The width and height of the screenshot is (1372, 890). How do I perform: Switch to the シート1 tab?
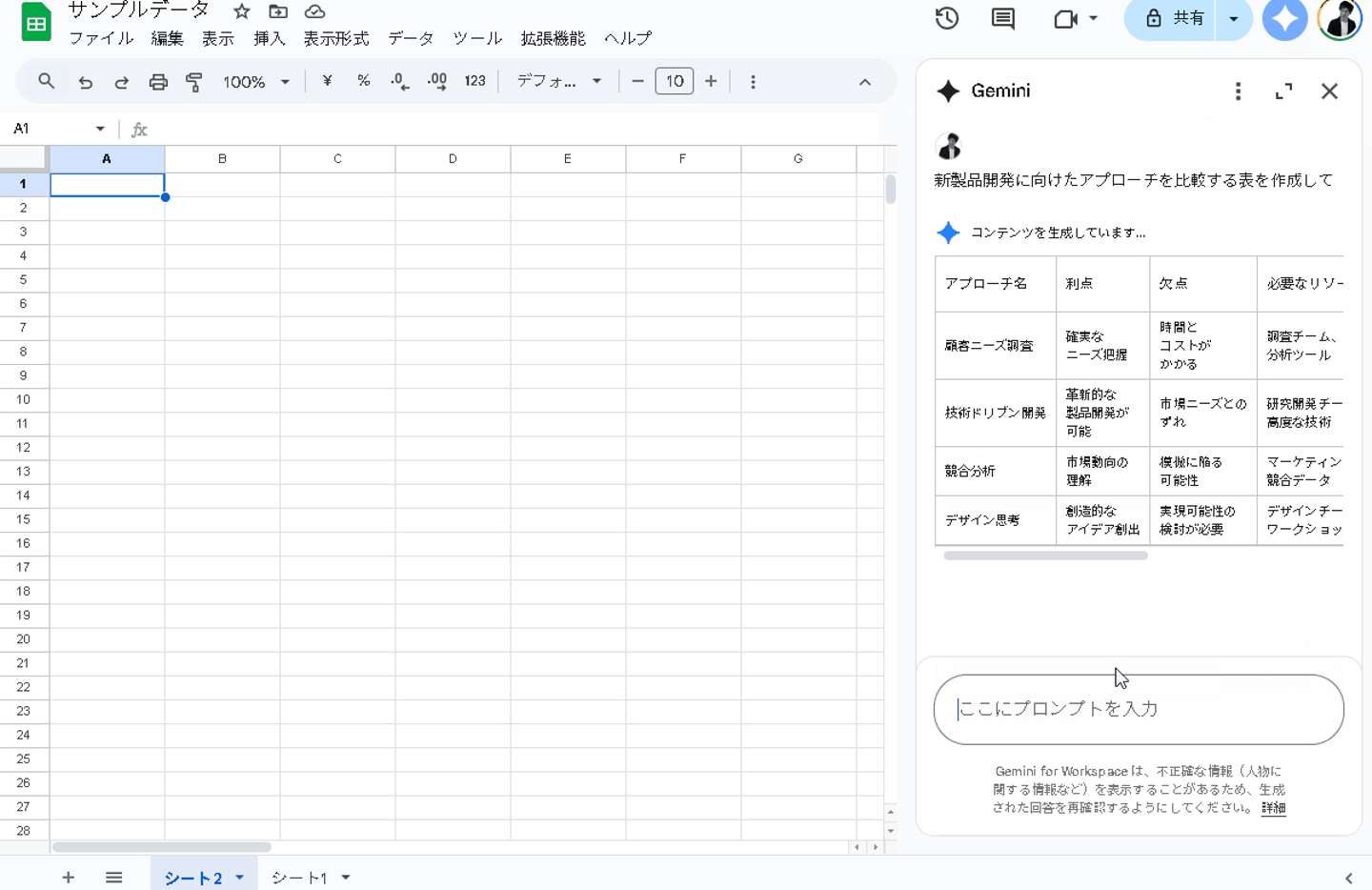click(299, 878)
